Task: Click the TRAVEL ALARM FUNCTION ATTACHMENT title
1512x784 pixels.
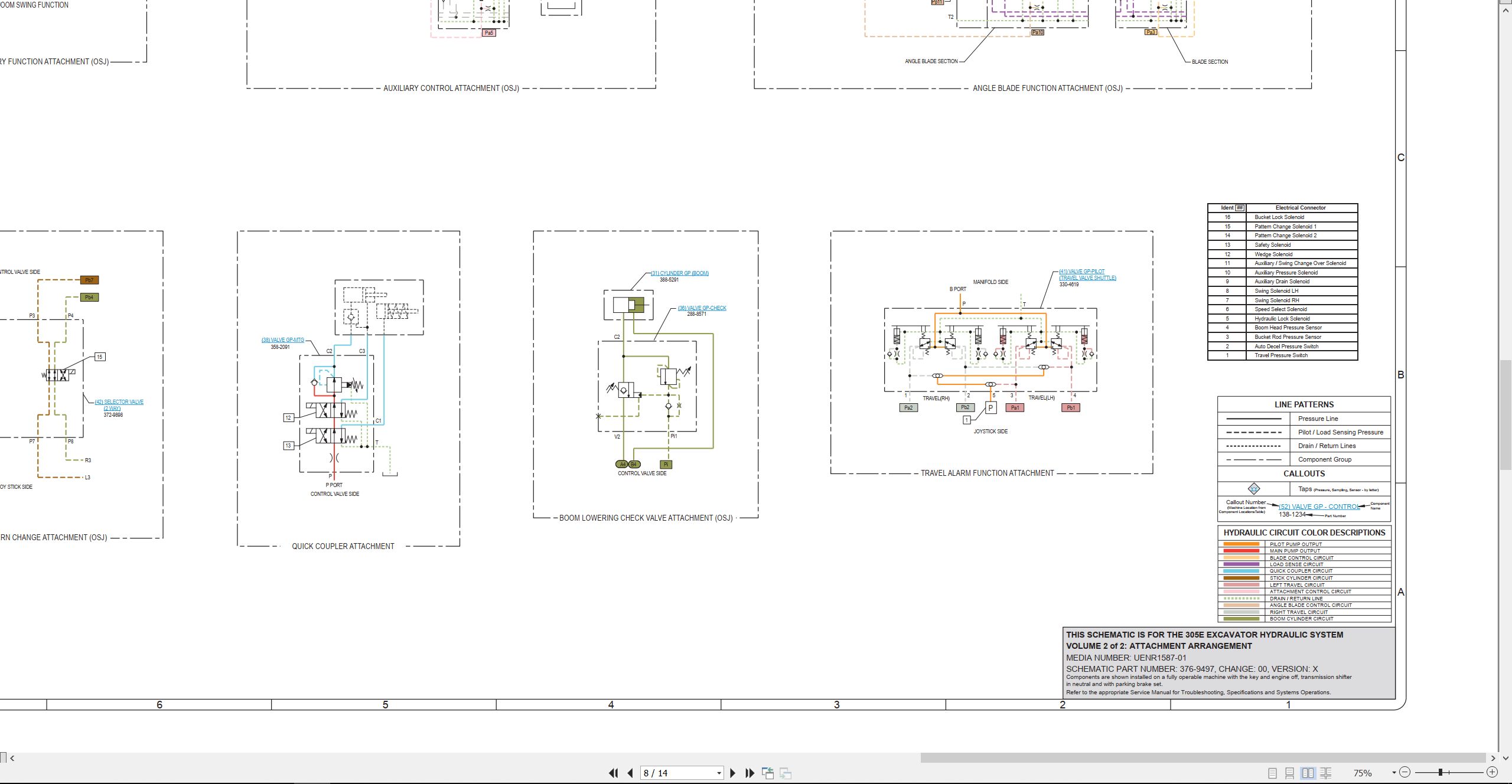Action: pyautogui.click(x=988, y=473)
